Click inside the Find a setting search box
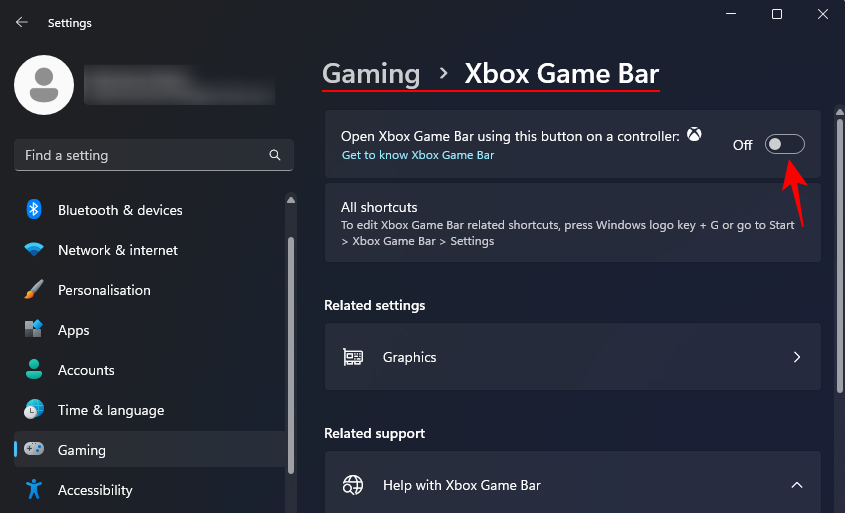This screenshot has height=513, width=845. [154, 155]
